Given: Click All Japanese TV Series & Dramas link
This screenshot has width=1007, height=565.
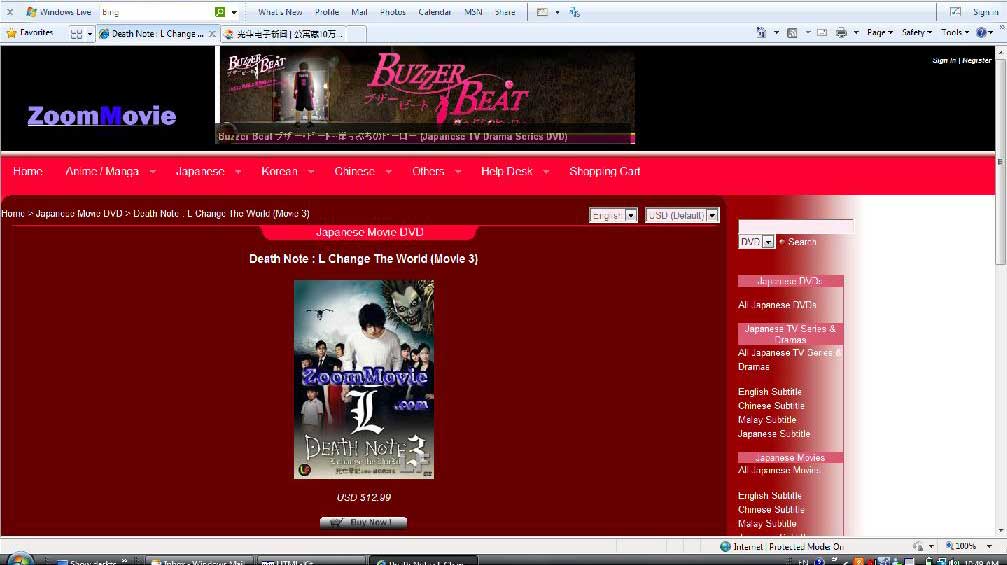Looking at the screenshot, I should [789, 360].
